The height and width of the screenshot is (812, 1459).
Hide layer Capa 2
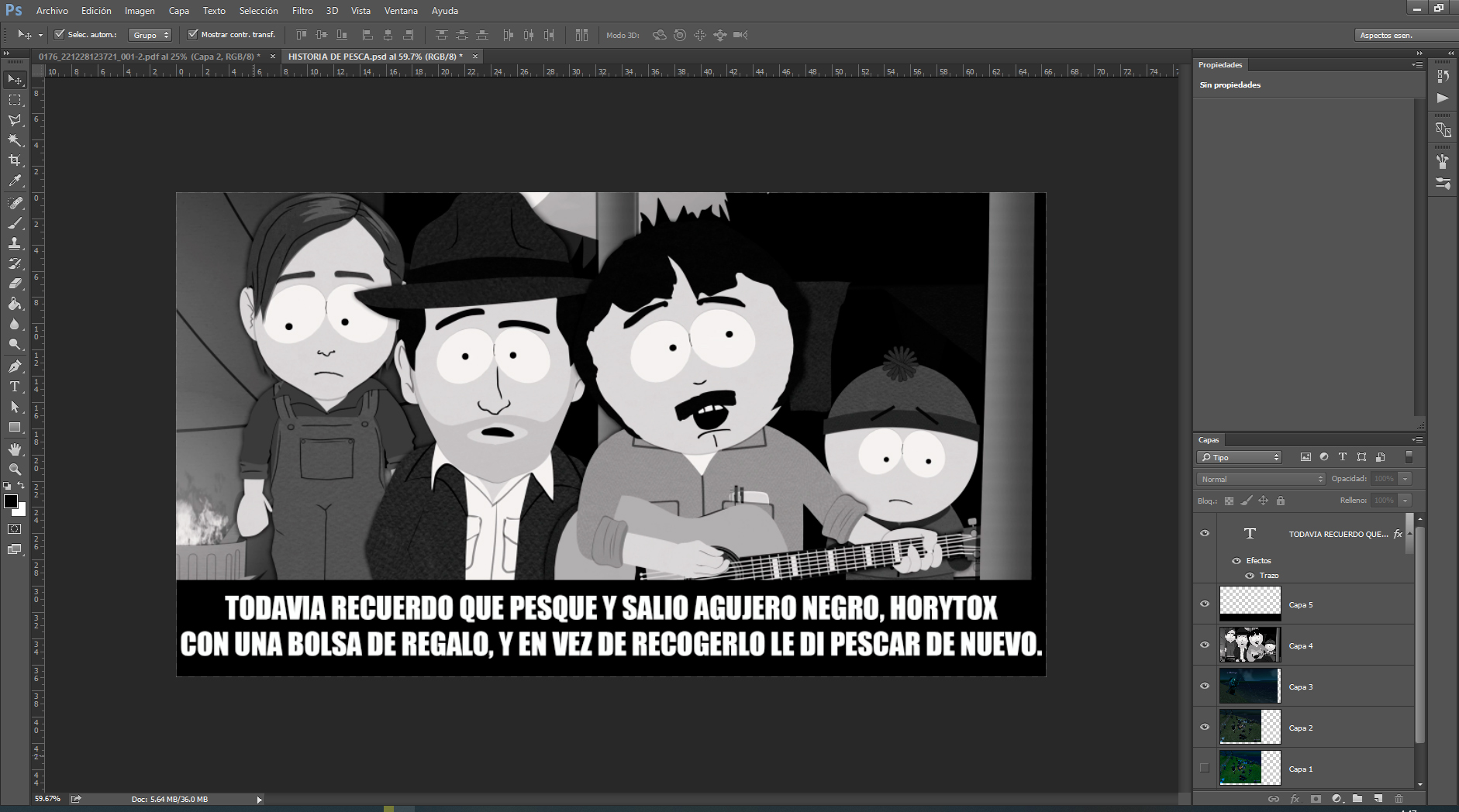1205,727
